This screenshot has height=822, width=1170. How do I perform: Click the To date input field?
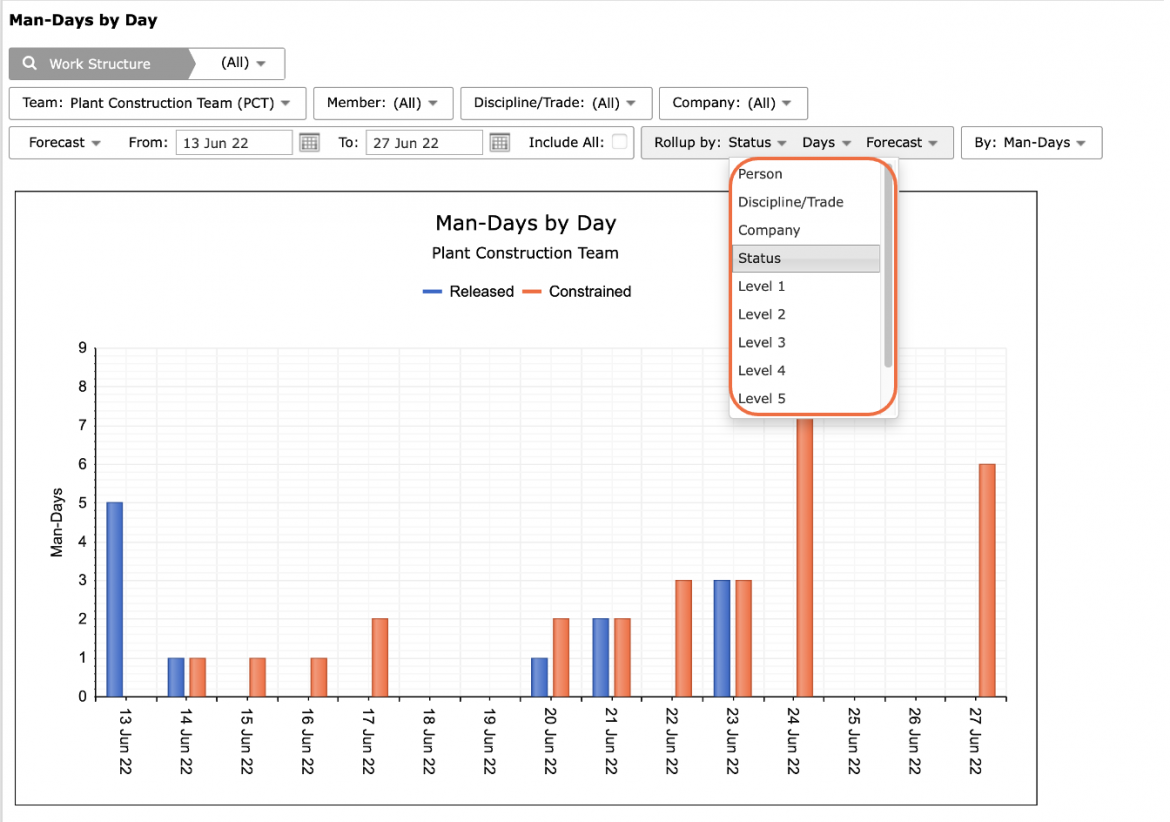pyautogui.click(x=424, y=142)
